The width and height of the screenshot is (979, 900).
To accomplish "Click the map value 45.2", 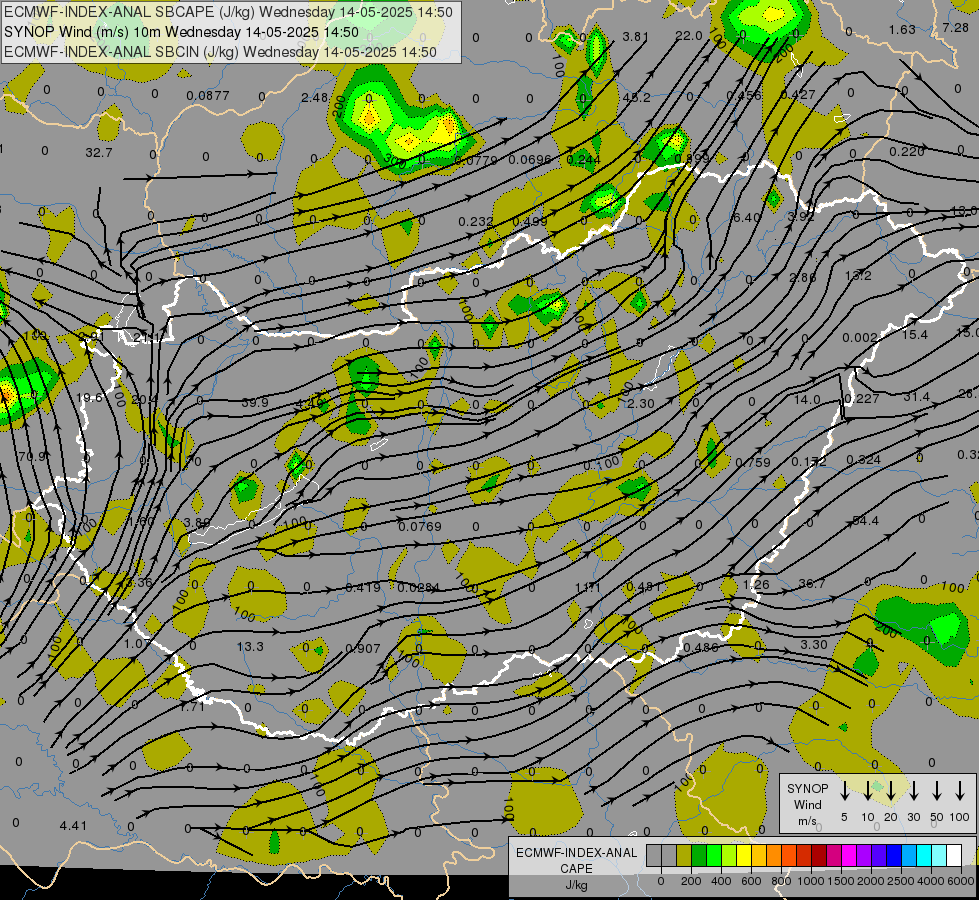I will pos(636,97).
